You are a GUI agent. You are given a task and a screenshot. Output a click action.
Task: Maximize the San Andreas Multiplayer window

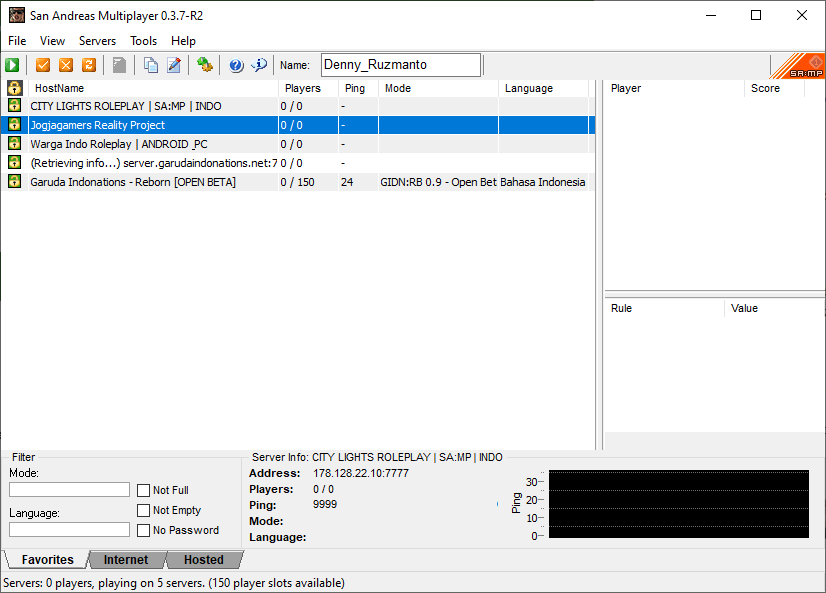pos(756,15)
